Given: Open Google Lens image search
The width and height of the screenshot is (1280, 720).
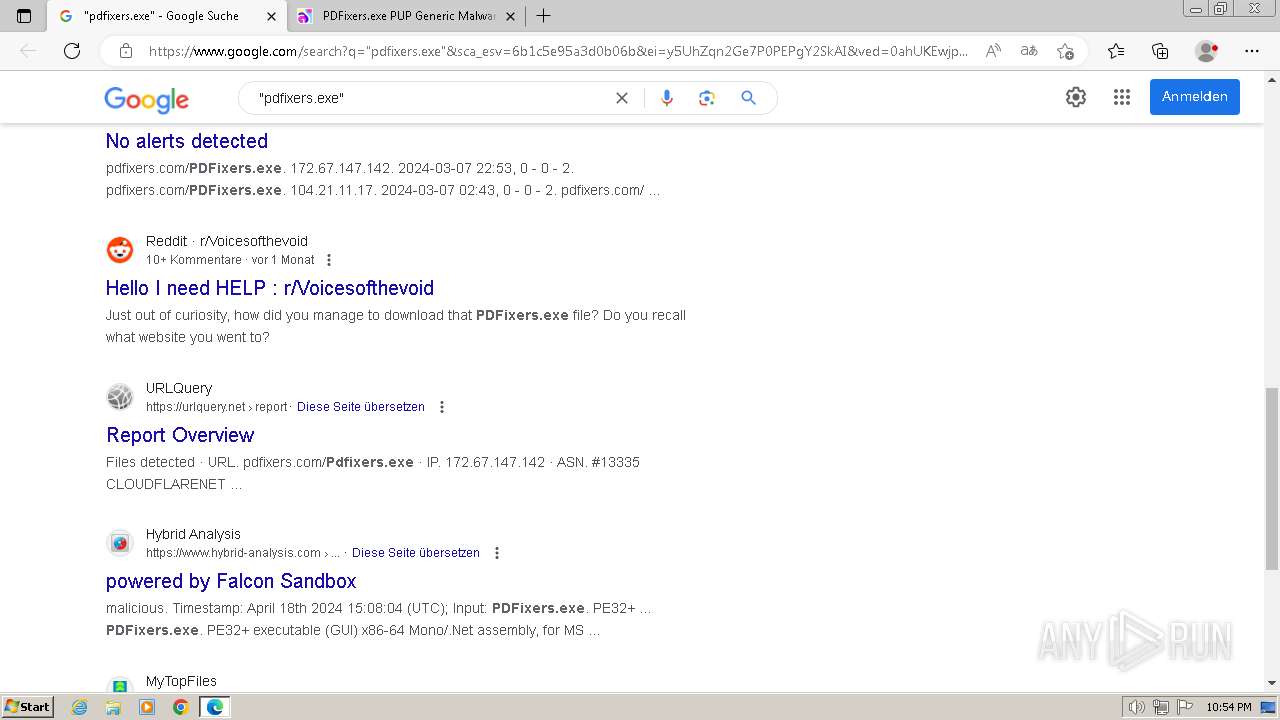Looking at the screenshot, I should pos(707,98).
